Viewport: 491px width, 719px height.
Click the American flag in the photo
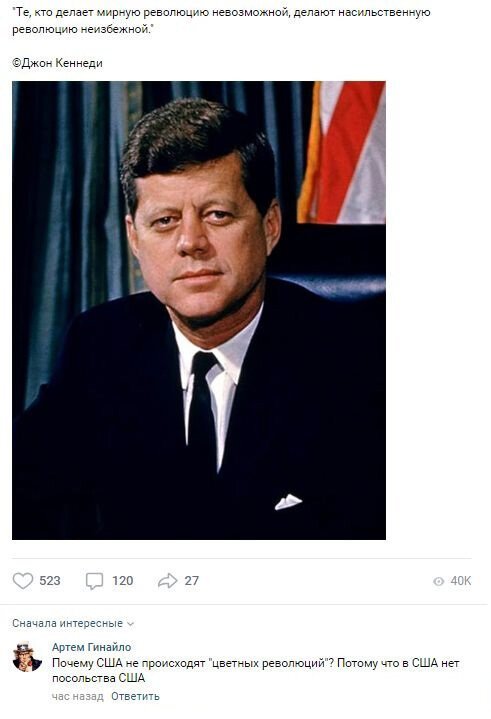tap(343, 152)
